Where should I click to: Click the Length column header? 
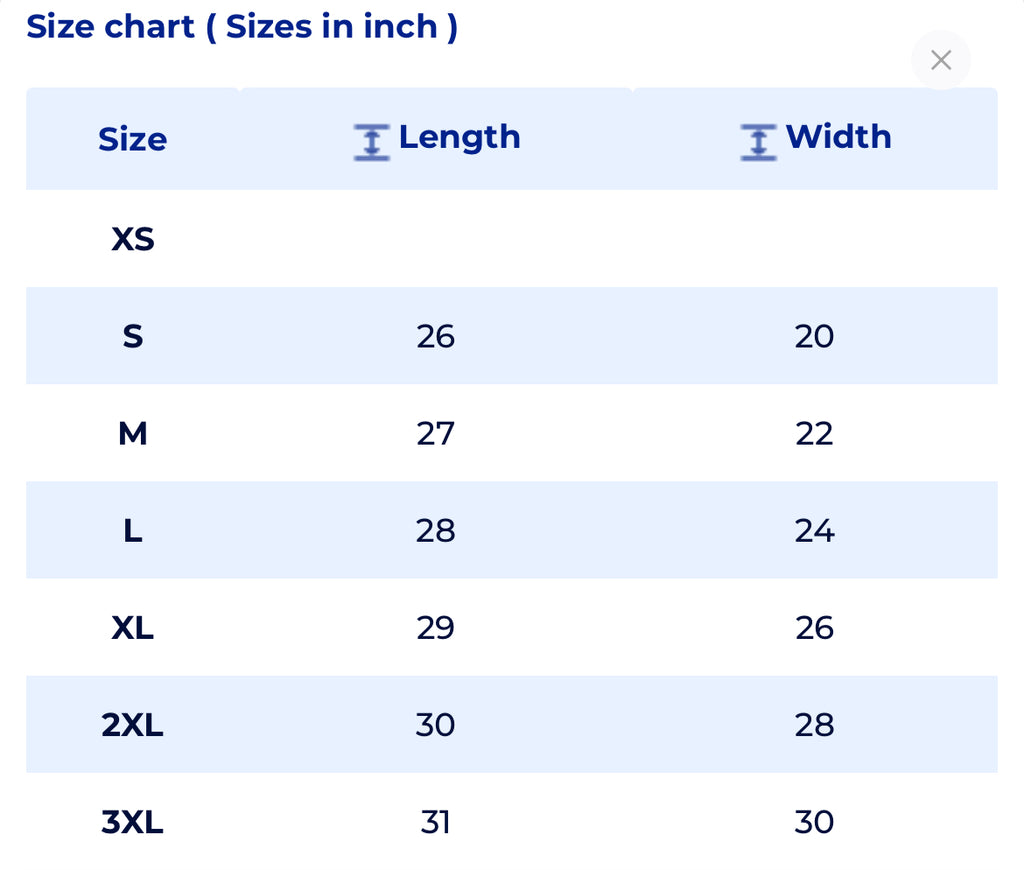459,137
